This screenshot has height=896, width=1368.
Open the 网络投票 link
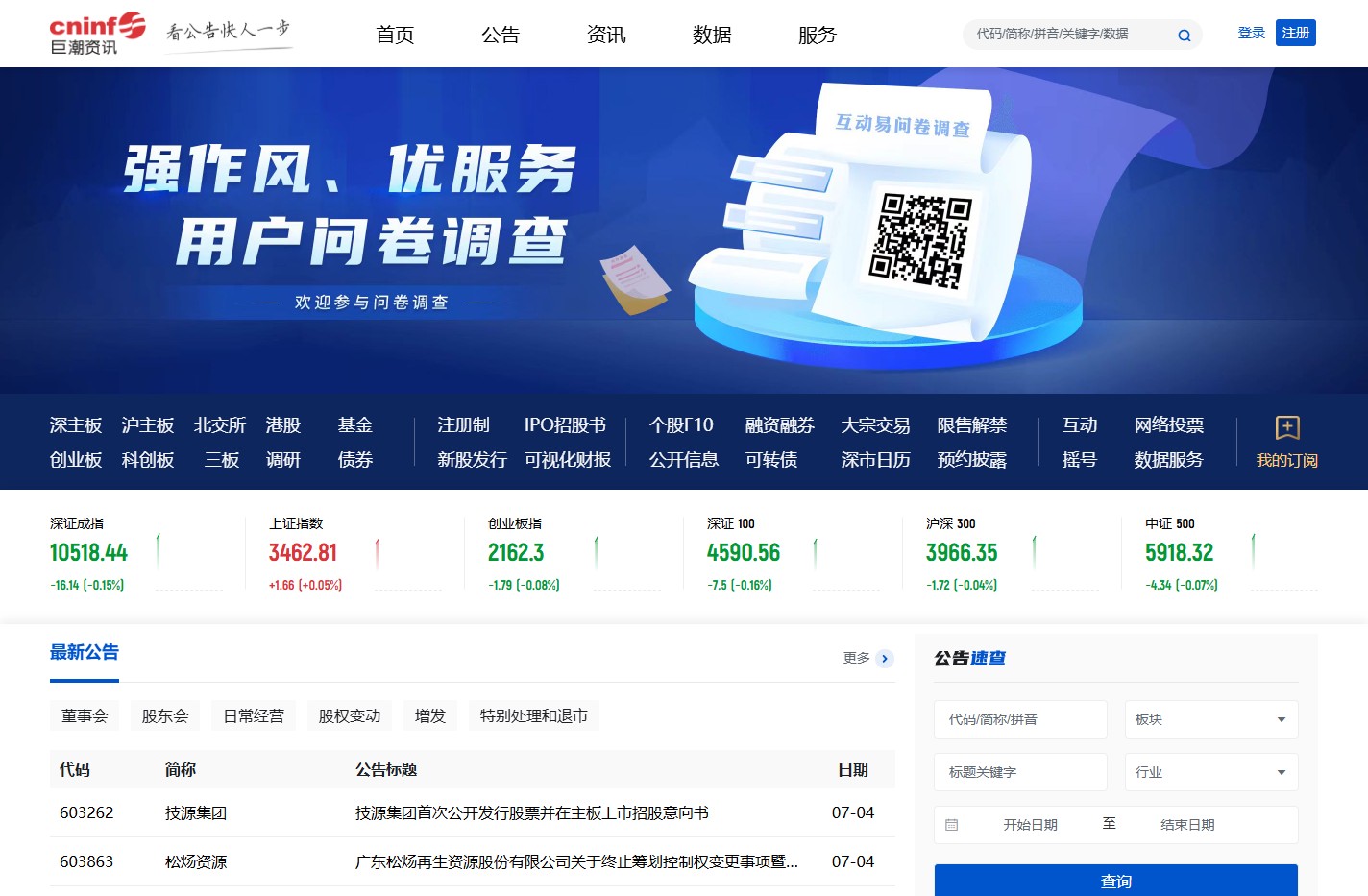coord(1169,425)
